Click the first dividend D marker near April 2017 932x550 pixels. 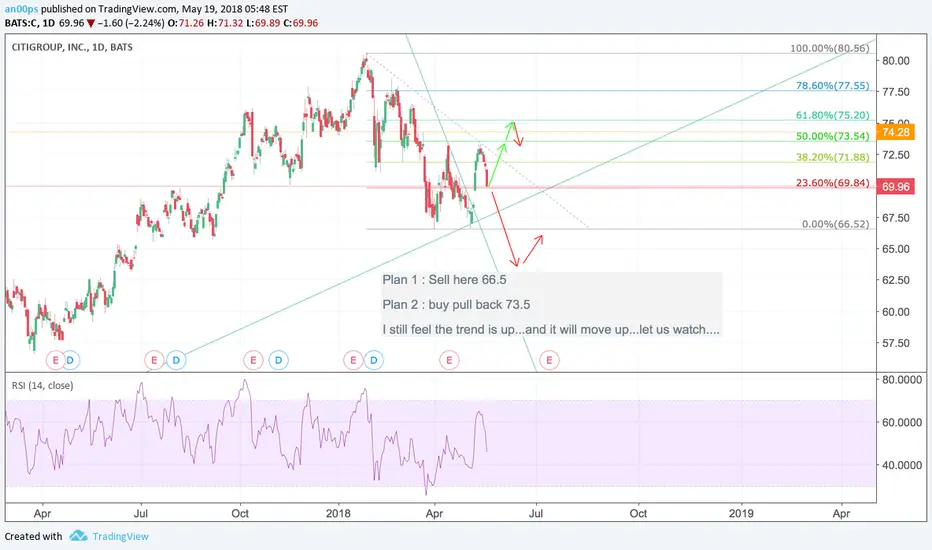click(x=70, y=360)
